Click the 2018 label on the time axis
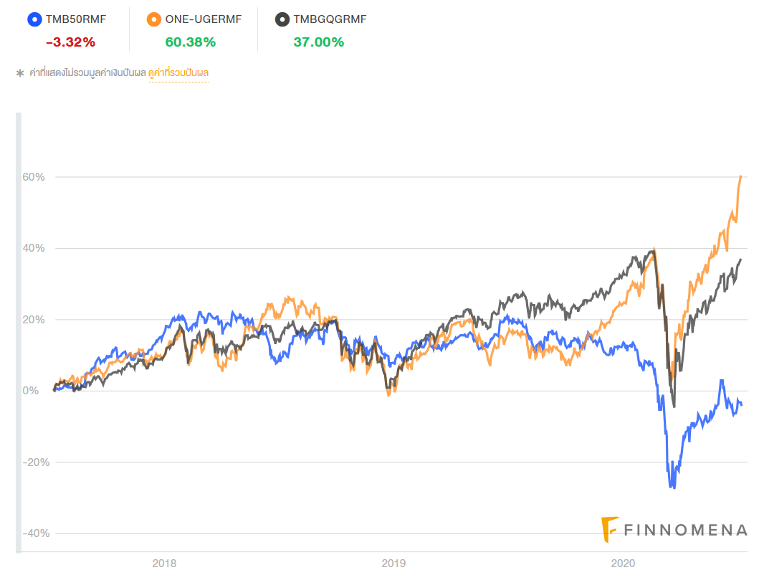Image resolution: width=758 pixels, height=580 pixels. tap(165, 564)
